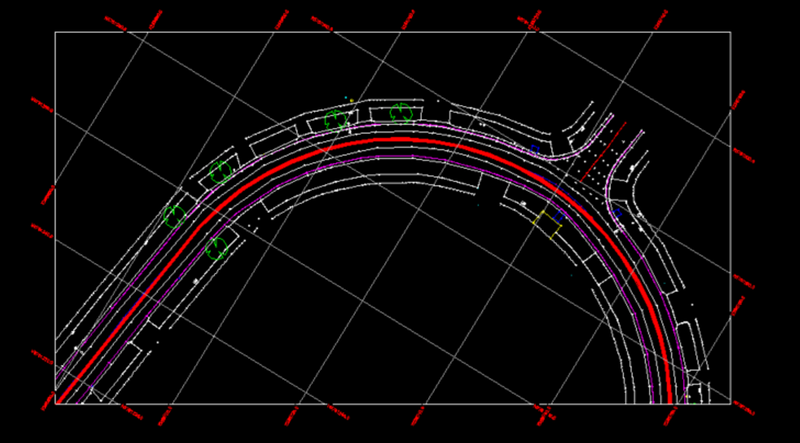Pick the blue square on the upper curb near the junction
The width and height of the screenshot is (800, 443).
click(x=535, y=150)
